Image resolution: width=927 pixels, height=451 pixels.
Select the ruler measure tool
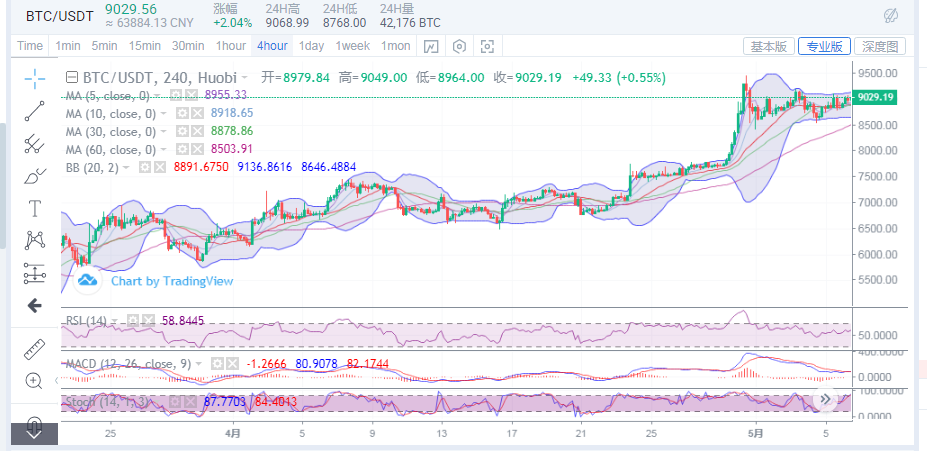[x=35, y=348]
